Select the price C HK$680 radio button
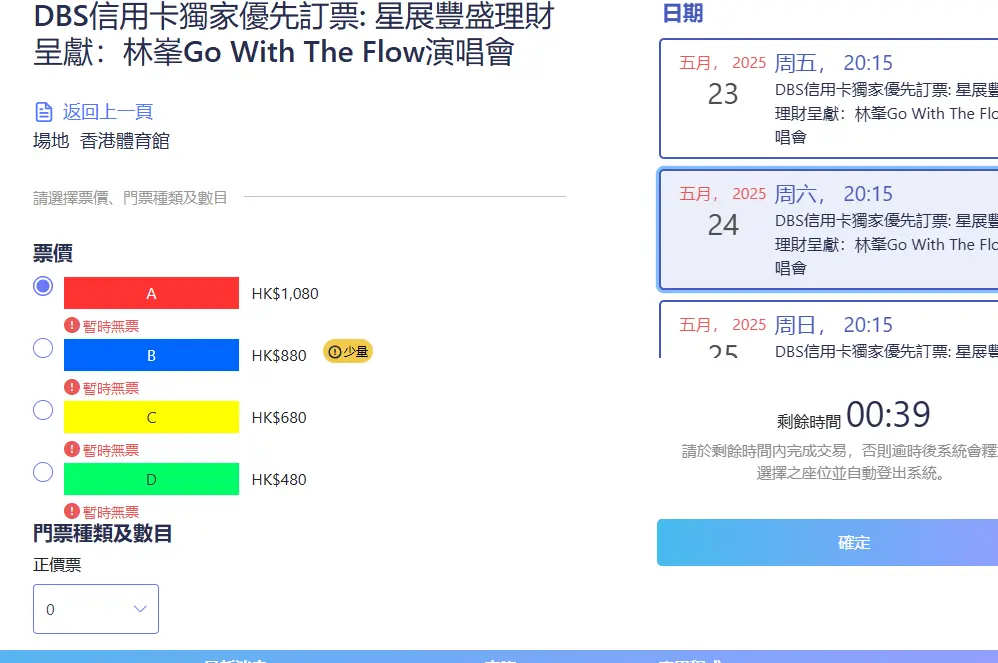The width and height of the screenshot is (998, 663). (x=43, y=410)
